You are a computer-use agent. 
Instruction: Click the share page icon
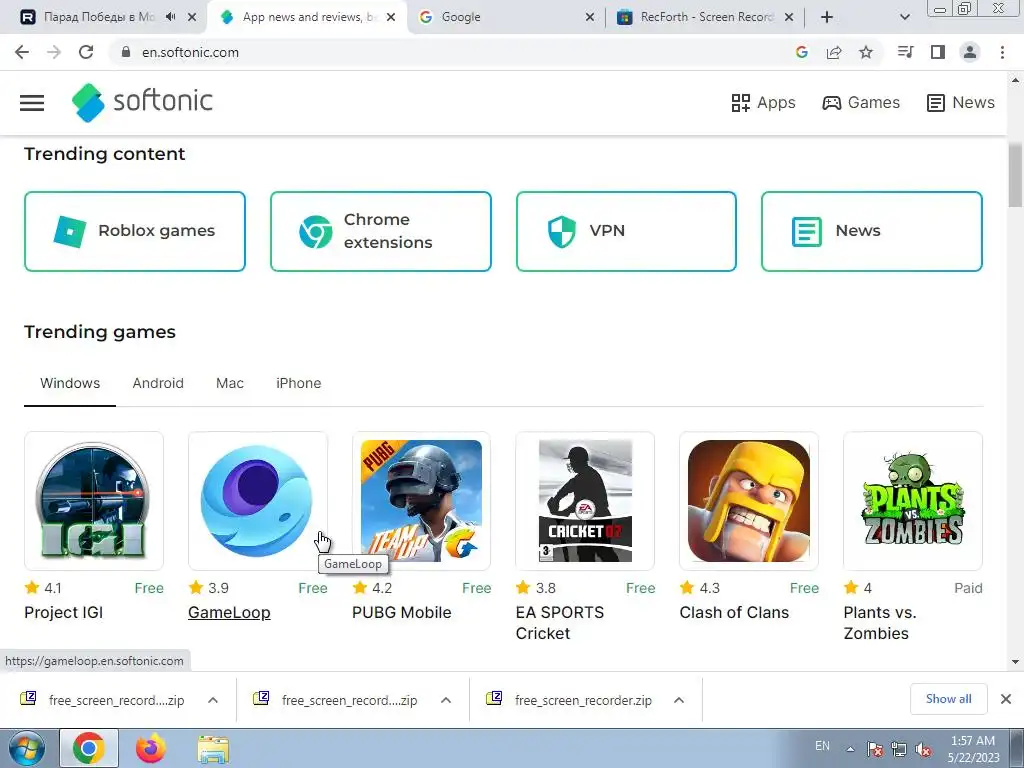(834, 52)
